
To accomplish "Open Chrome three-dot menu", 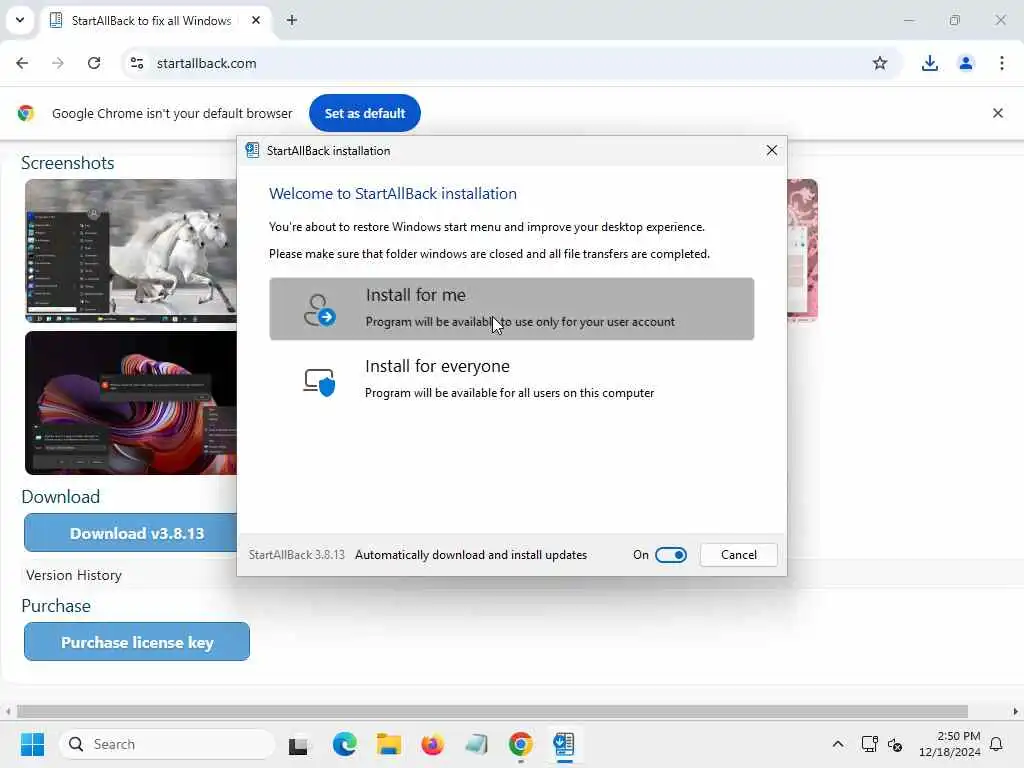I will click(1002, 63).
